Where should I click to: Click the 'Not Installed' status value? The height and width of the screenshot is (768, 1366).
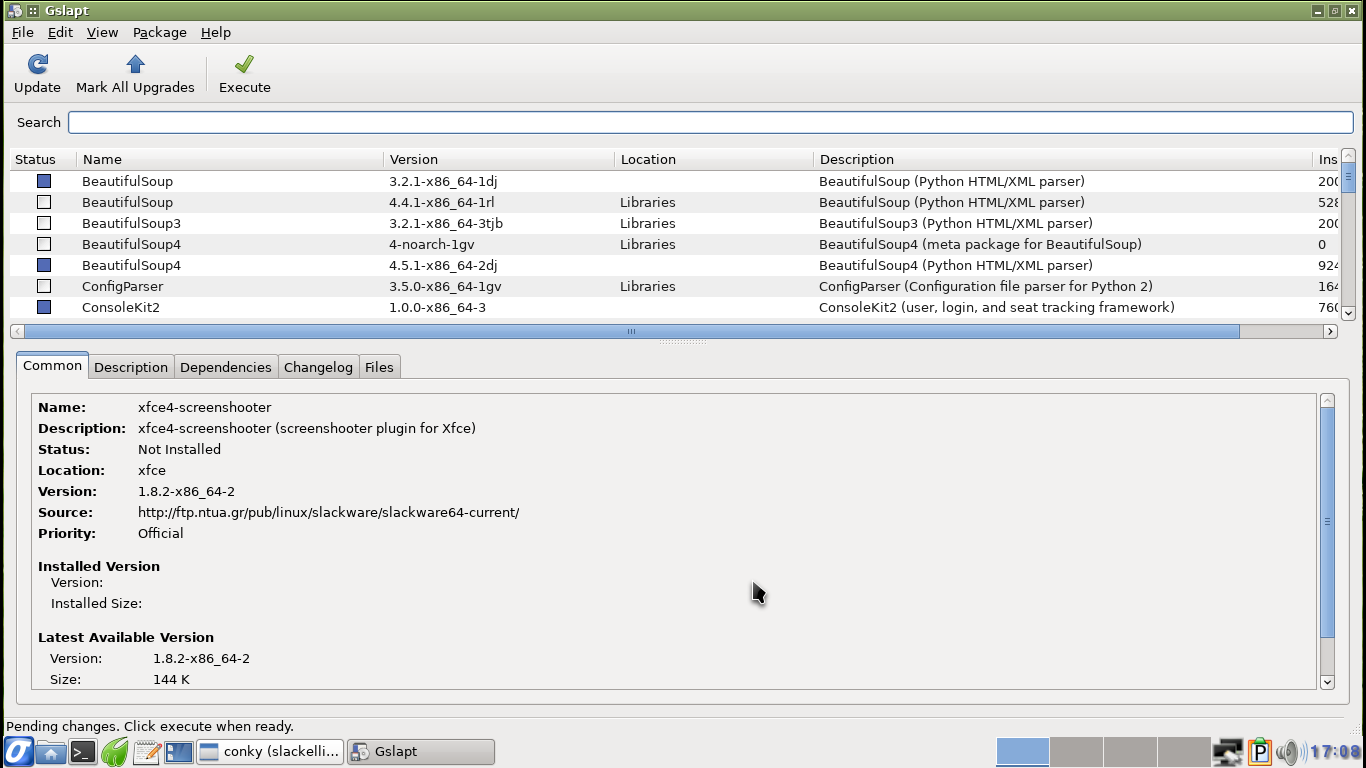tap(179, 449)
